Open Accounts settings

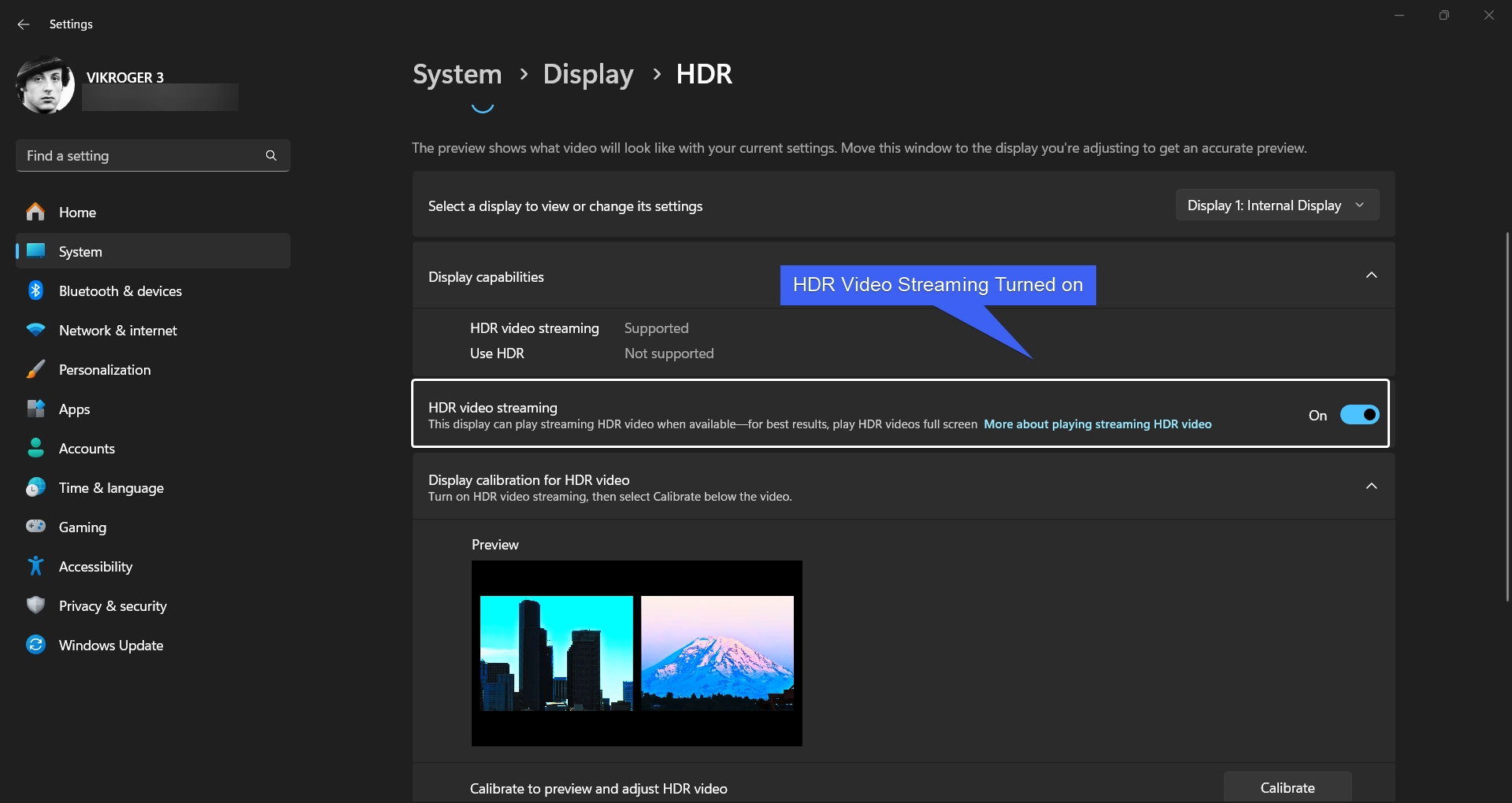coord(153,448)
